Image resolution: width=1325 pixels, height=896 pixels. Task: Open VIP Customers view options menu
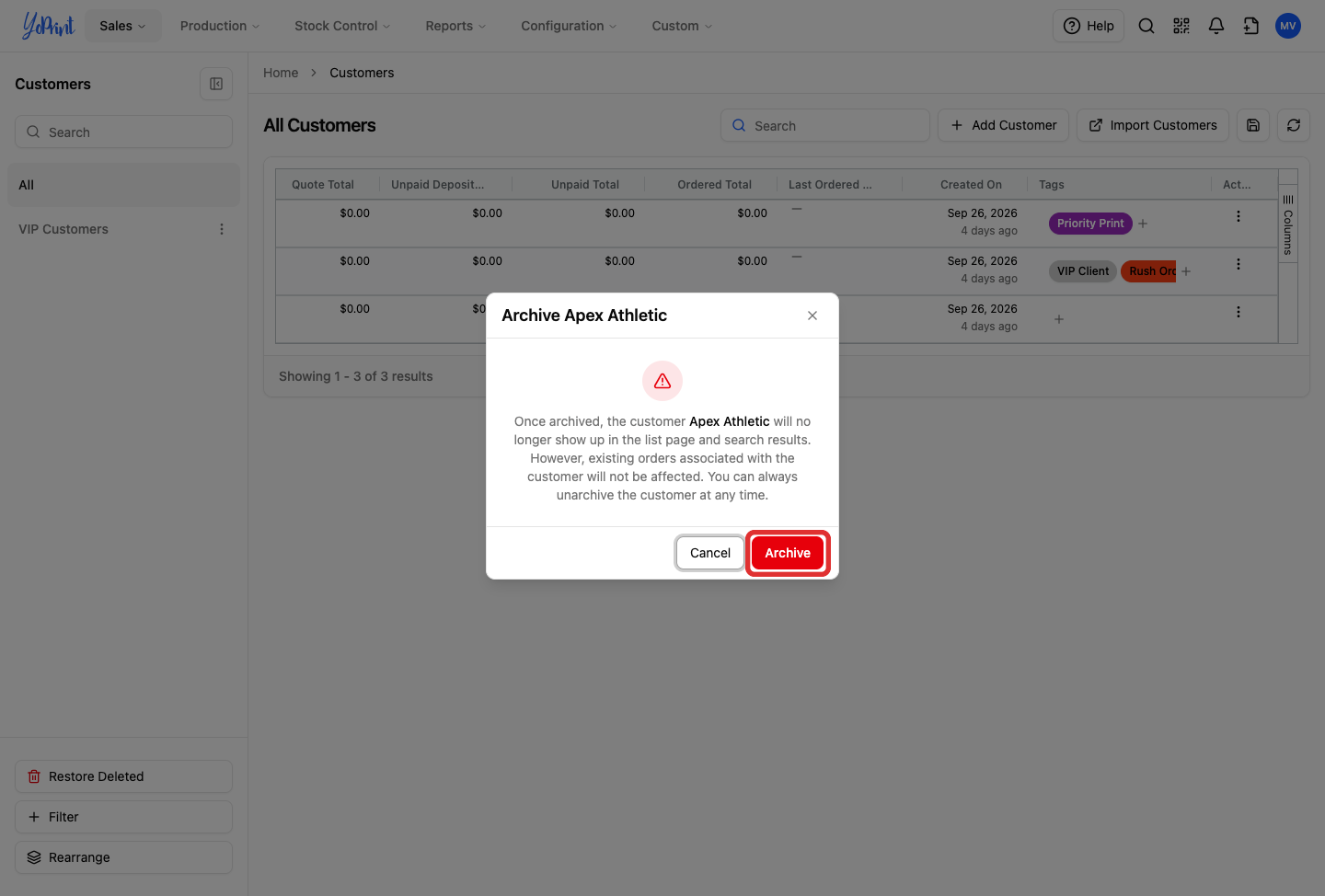pyautogui.click(x=222, y=229)
